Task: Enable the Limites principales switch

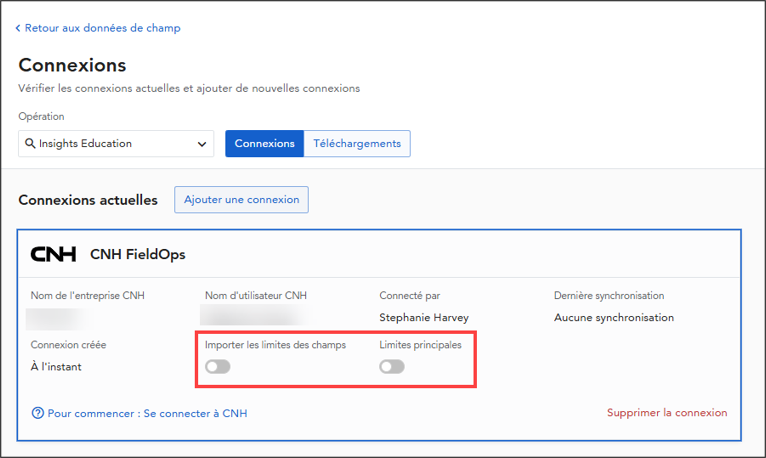Action: pos(392,367)
